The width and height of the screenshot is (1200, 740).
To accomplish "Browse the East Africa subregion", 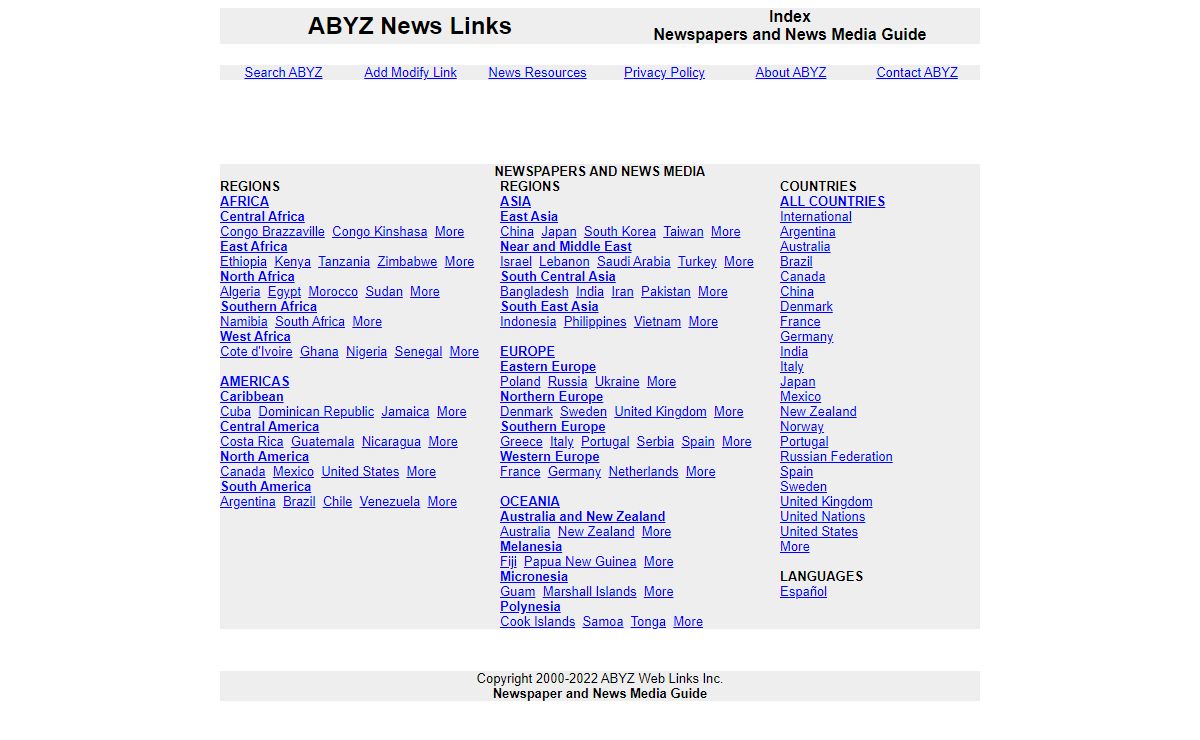I will [x=253, y=246].
